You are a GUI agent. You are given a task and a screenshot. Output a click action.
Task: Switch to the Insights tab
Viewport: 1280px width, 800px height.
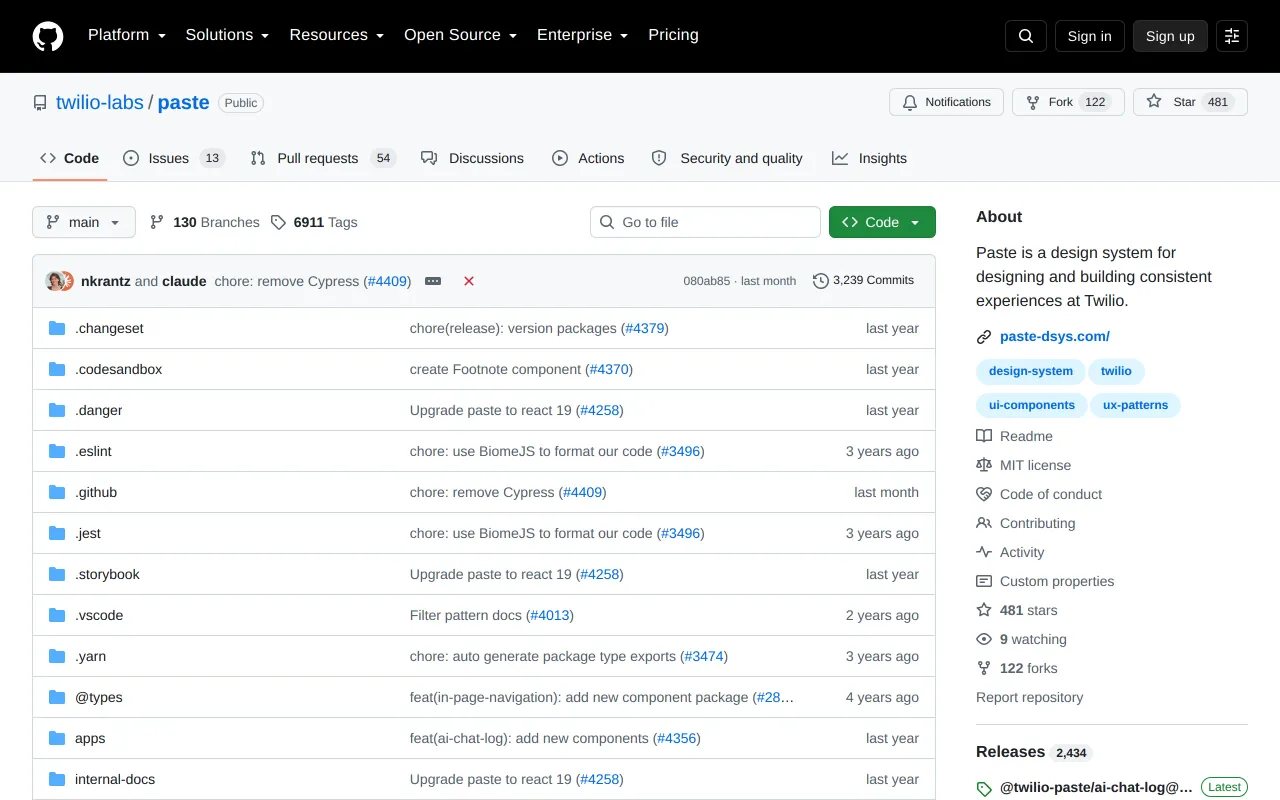[869, 158]
